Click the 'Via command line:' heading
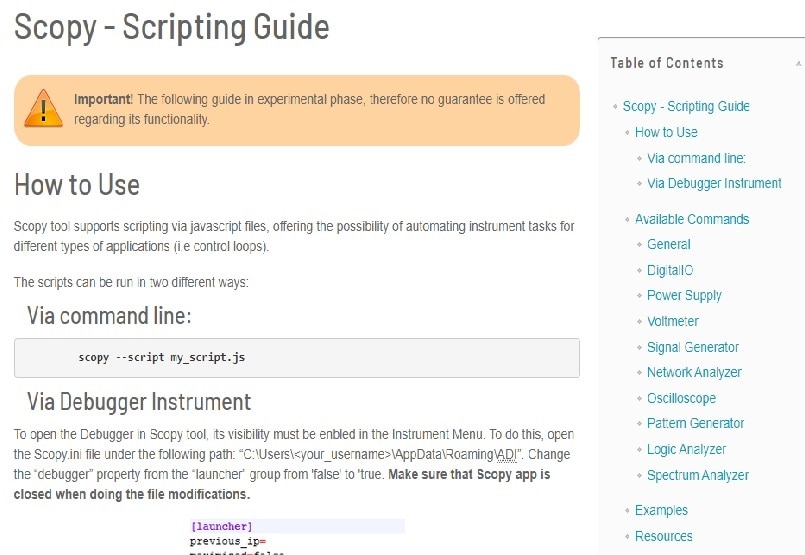Screen dimensions: 805x555 coord(109,315)
